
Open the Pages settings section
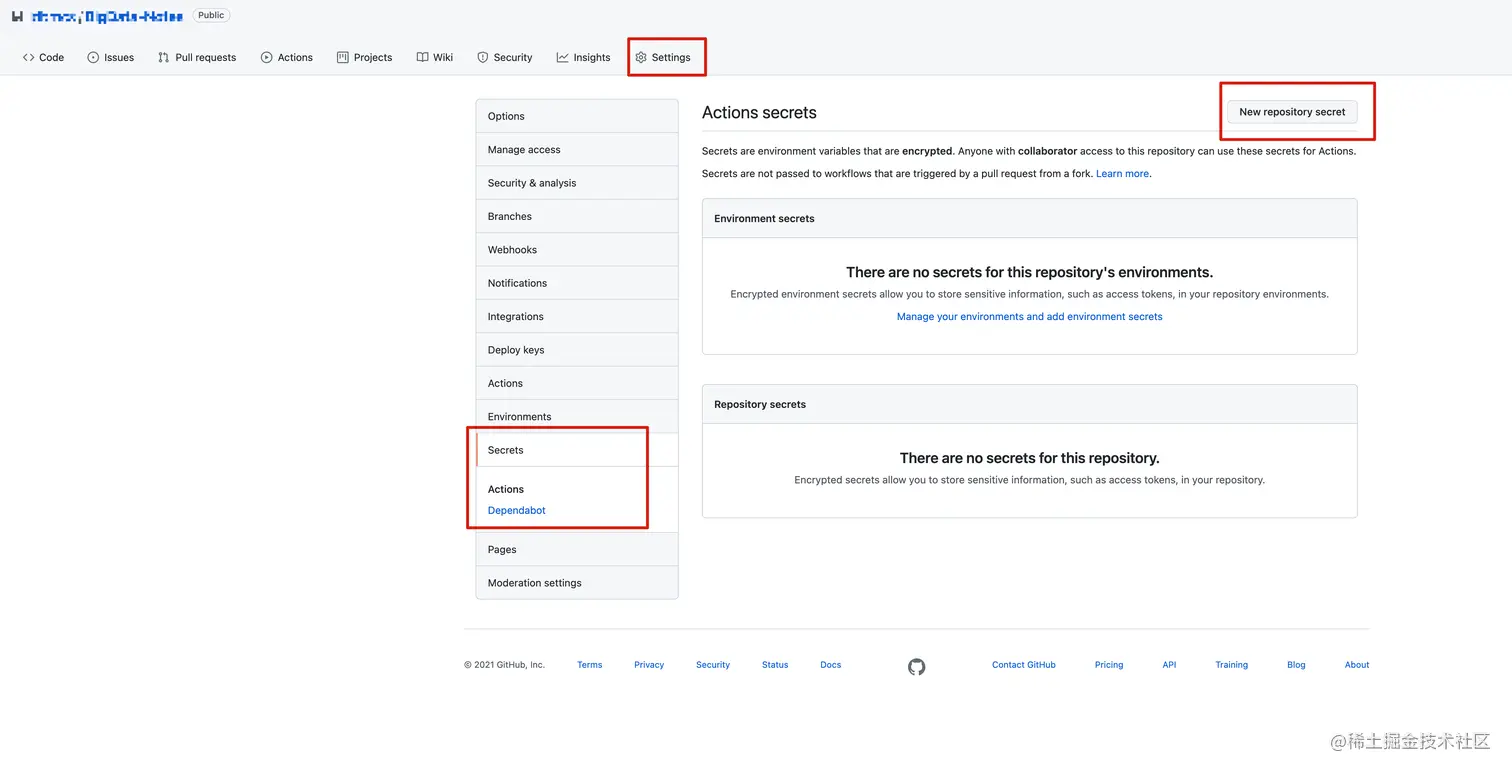pyautogui.click(x=502, y=549)
